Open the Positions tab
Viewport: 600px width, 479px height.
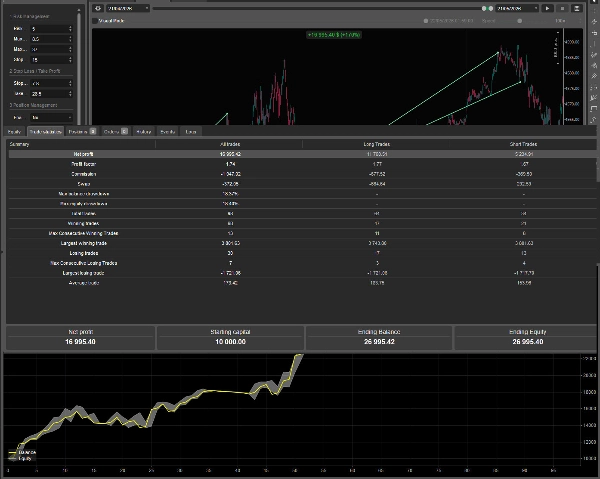(82, 132)
